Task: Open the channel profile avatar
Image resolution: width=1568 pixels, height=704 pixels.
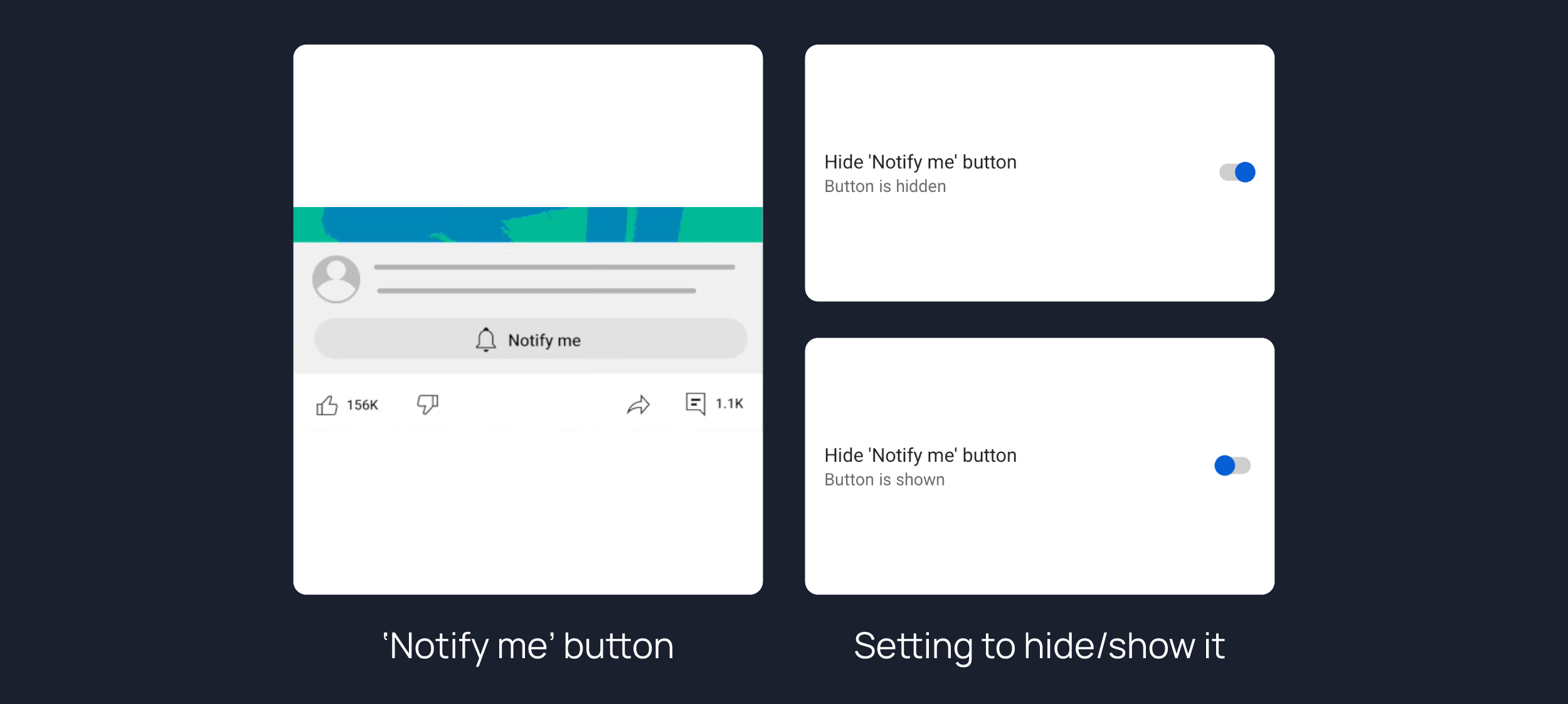Action: click(x=336, y=279)
